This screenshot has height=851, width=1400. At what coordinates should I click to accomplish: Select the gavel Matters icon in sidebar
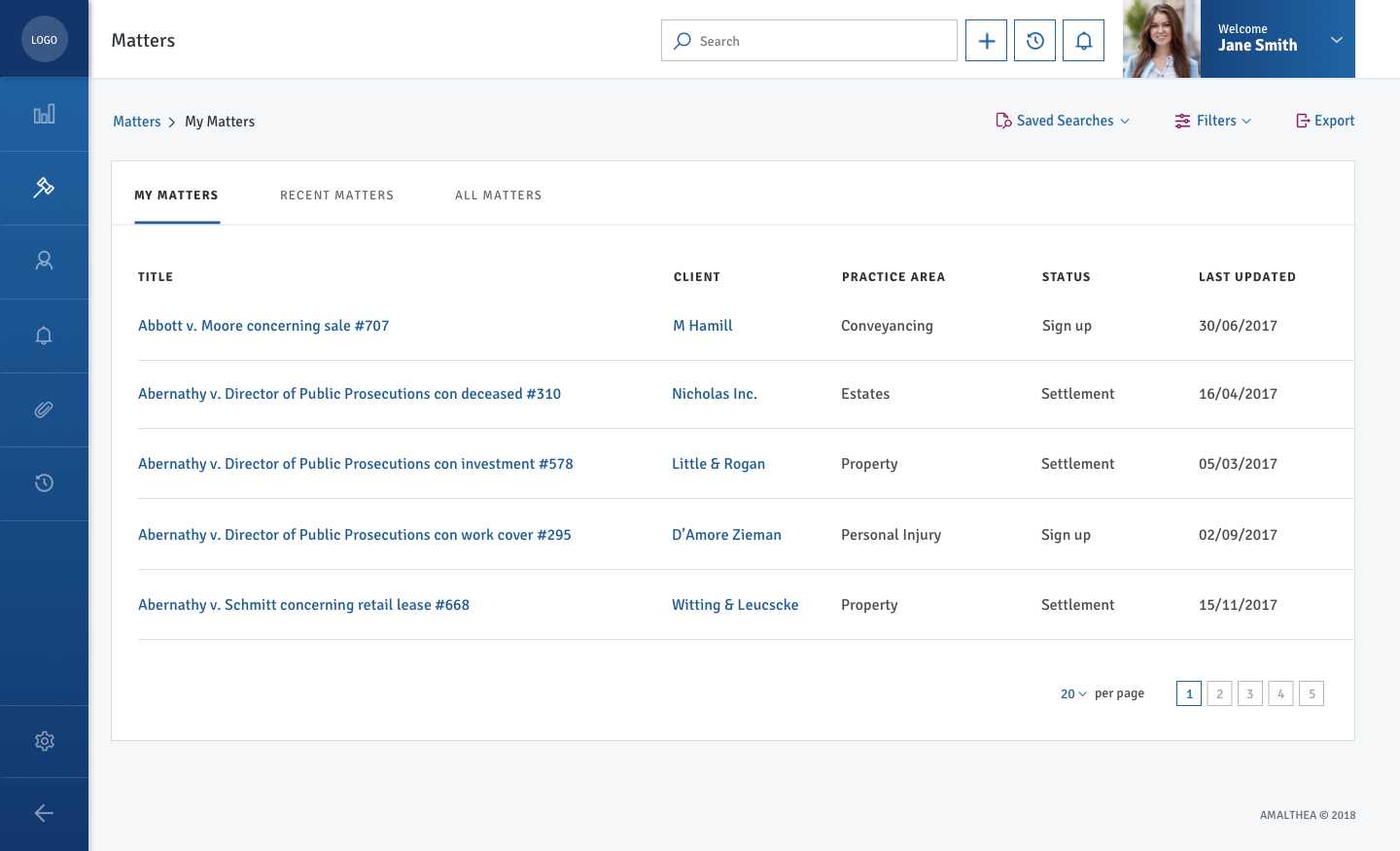point(44,188)
